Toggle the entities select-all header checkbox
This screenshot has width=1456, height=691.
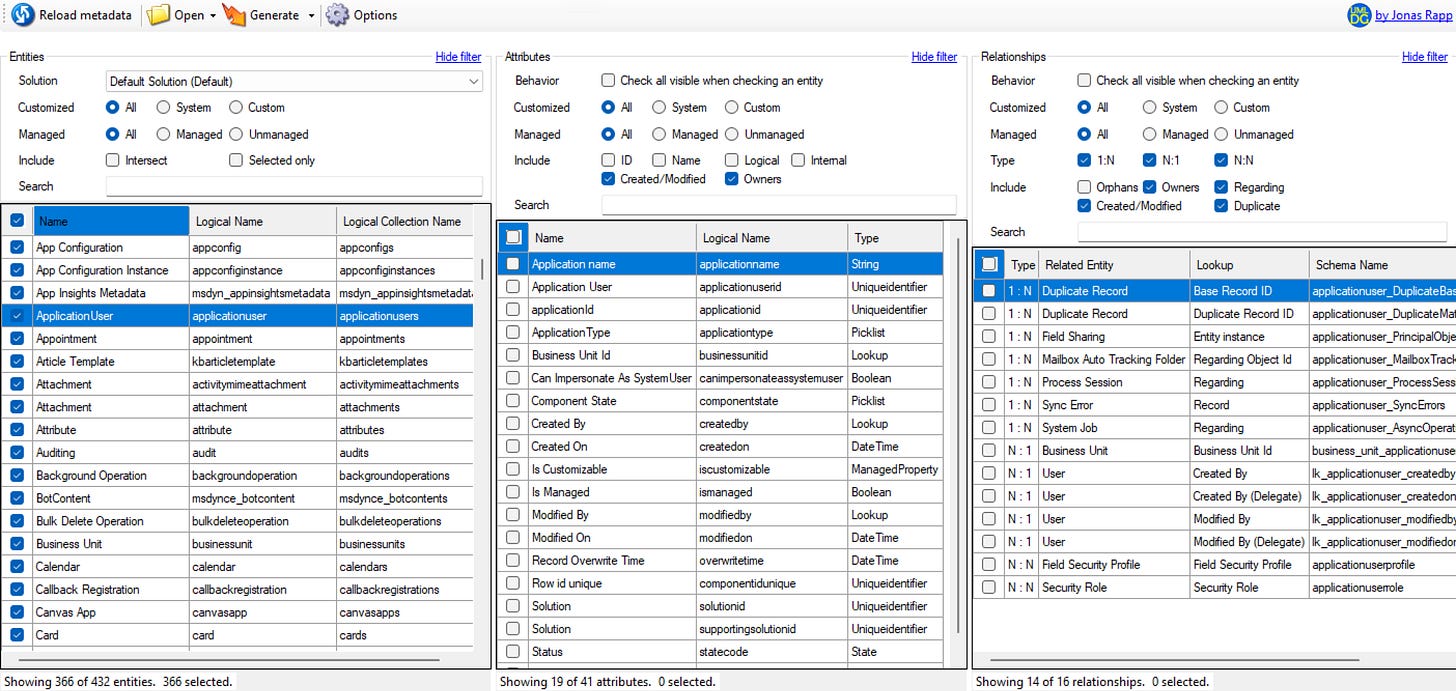click(17, 221)
